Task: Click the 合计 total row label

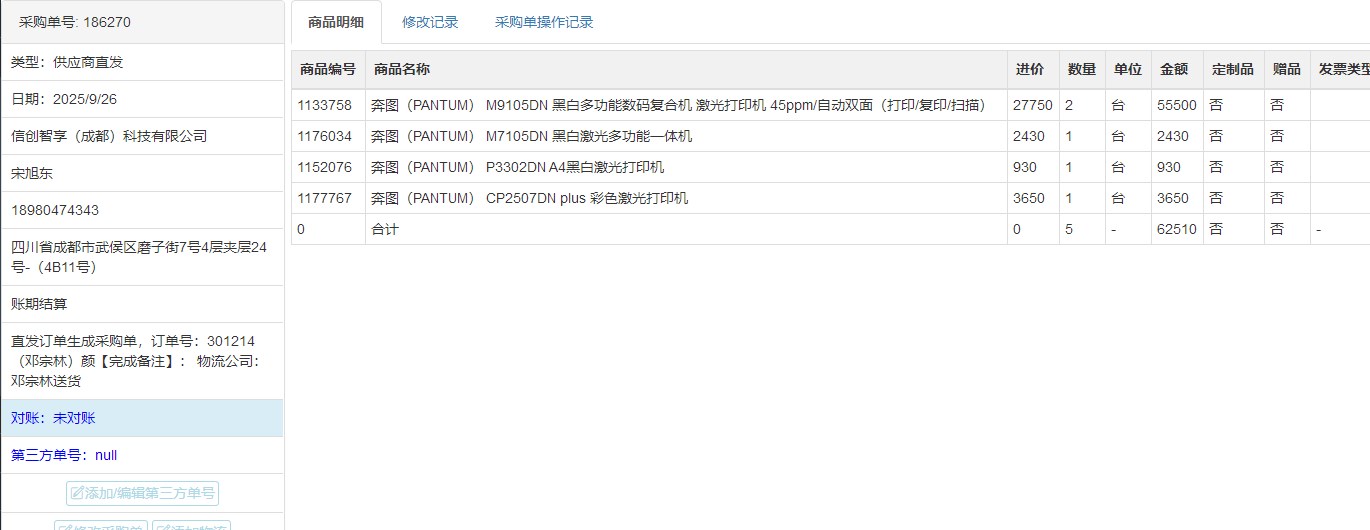Action: click(x=385, y=229)
